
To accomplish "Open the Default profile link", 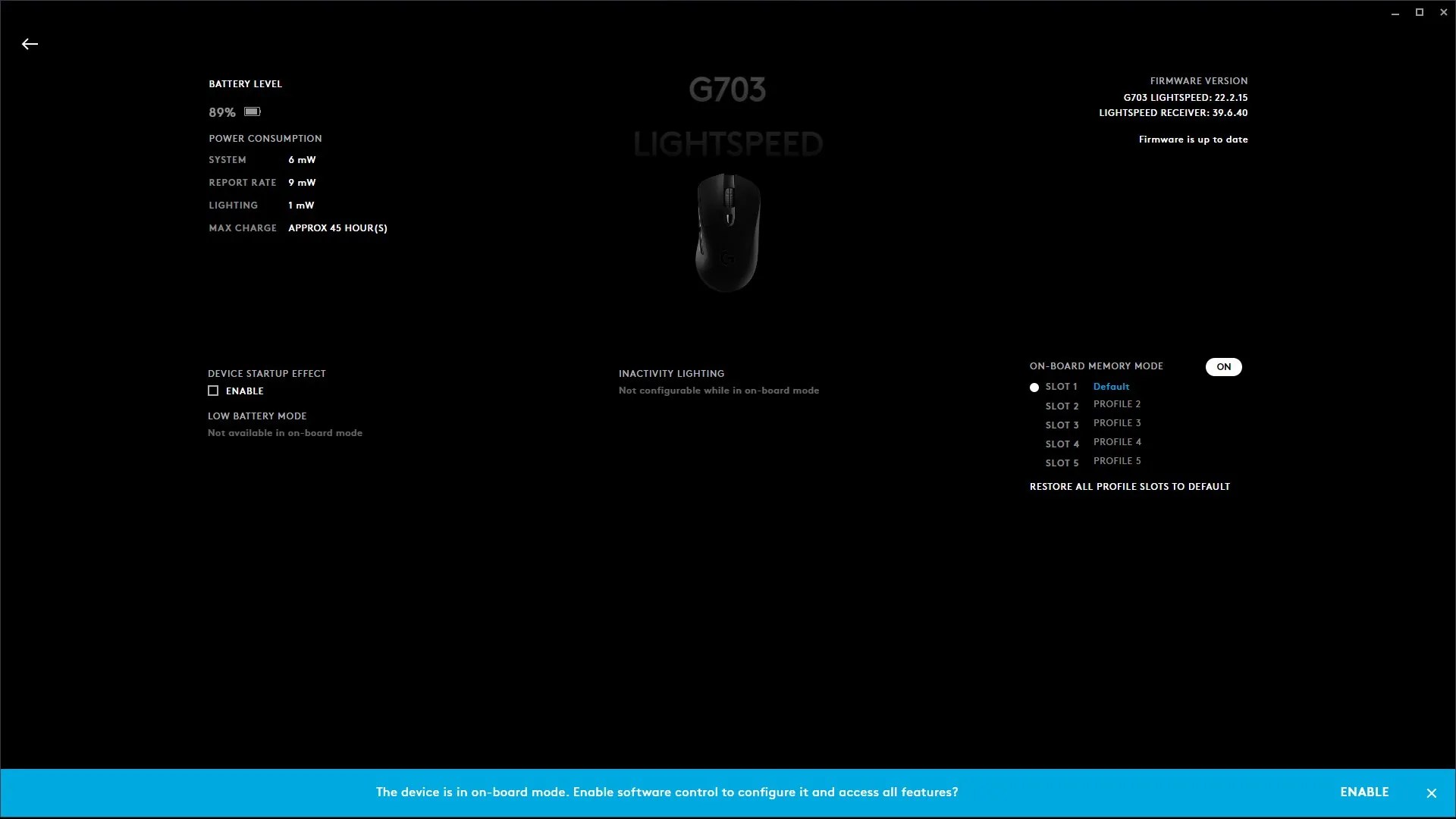I will (1111, 387).
